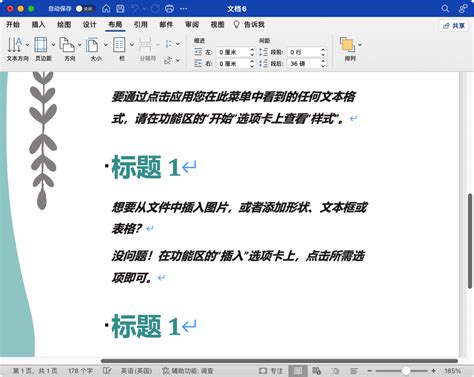Click the lightbulb 告诉我 icon

pyautogui.click(x=236, y=25)
